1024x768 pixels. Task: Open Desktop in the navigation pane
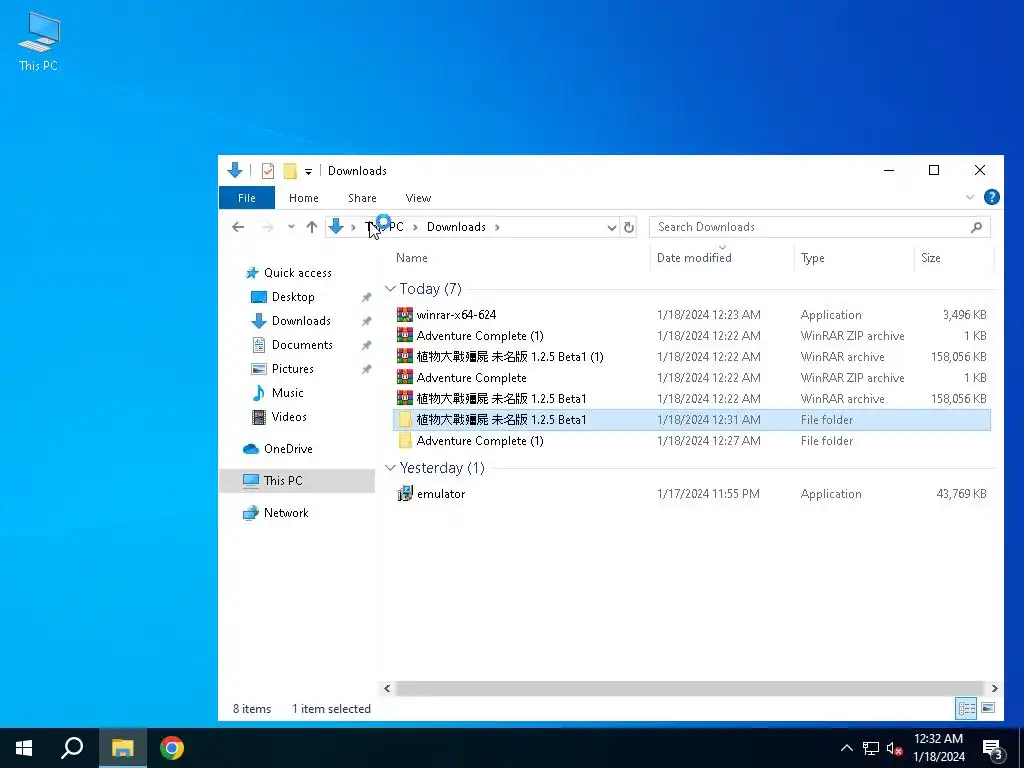[x=293, y=296]
